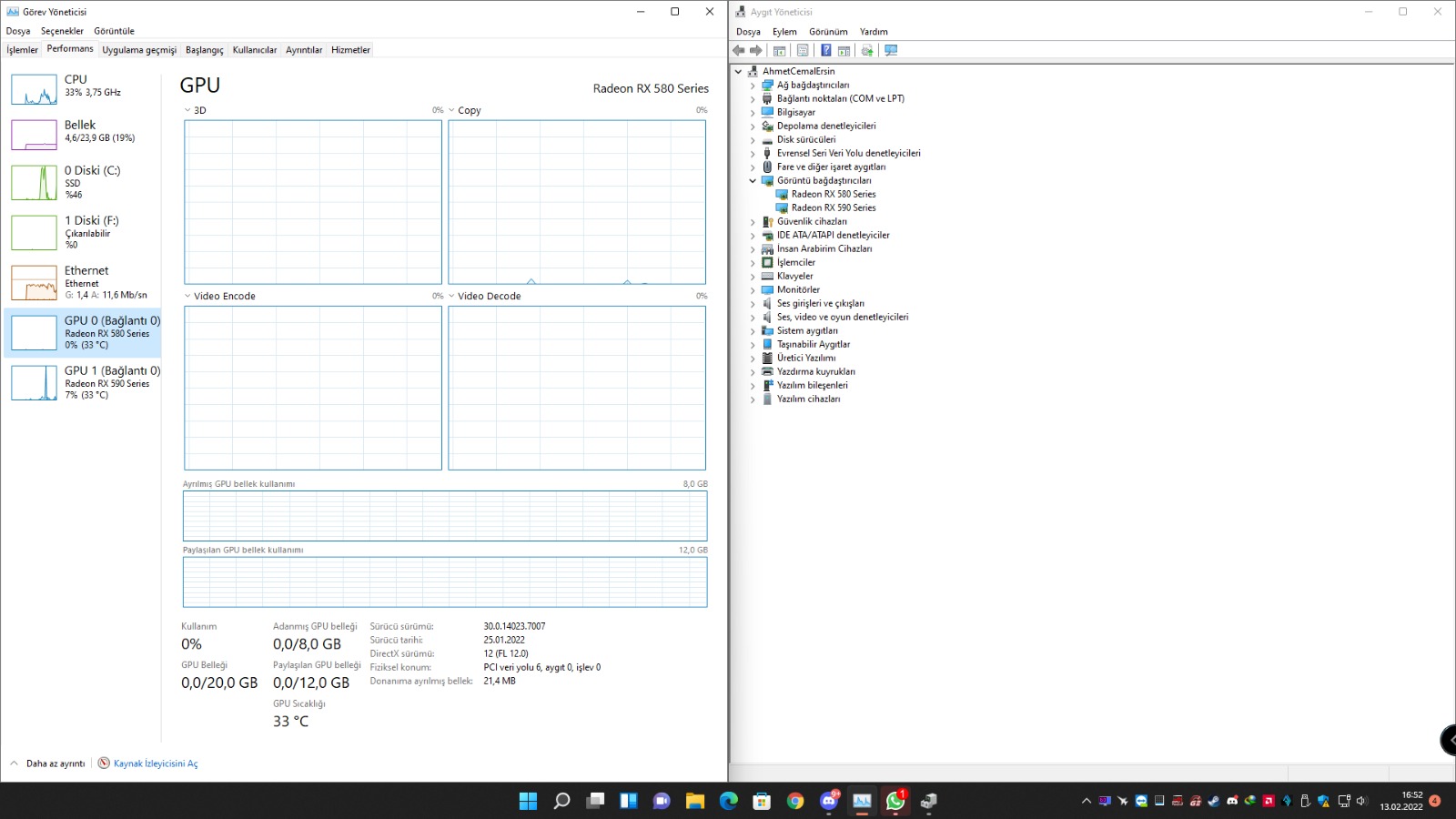Viewport: 1456px width, 819px height.
Task: Click the update driver icon with green arrow
Action: tap(867, 51)
